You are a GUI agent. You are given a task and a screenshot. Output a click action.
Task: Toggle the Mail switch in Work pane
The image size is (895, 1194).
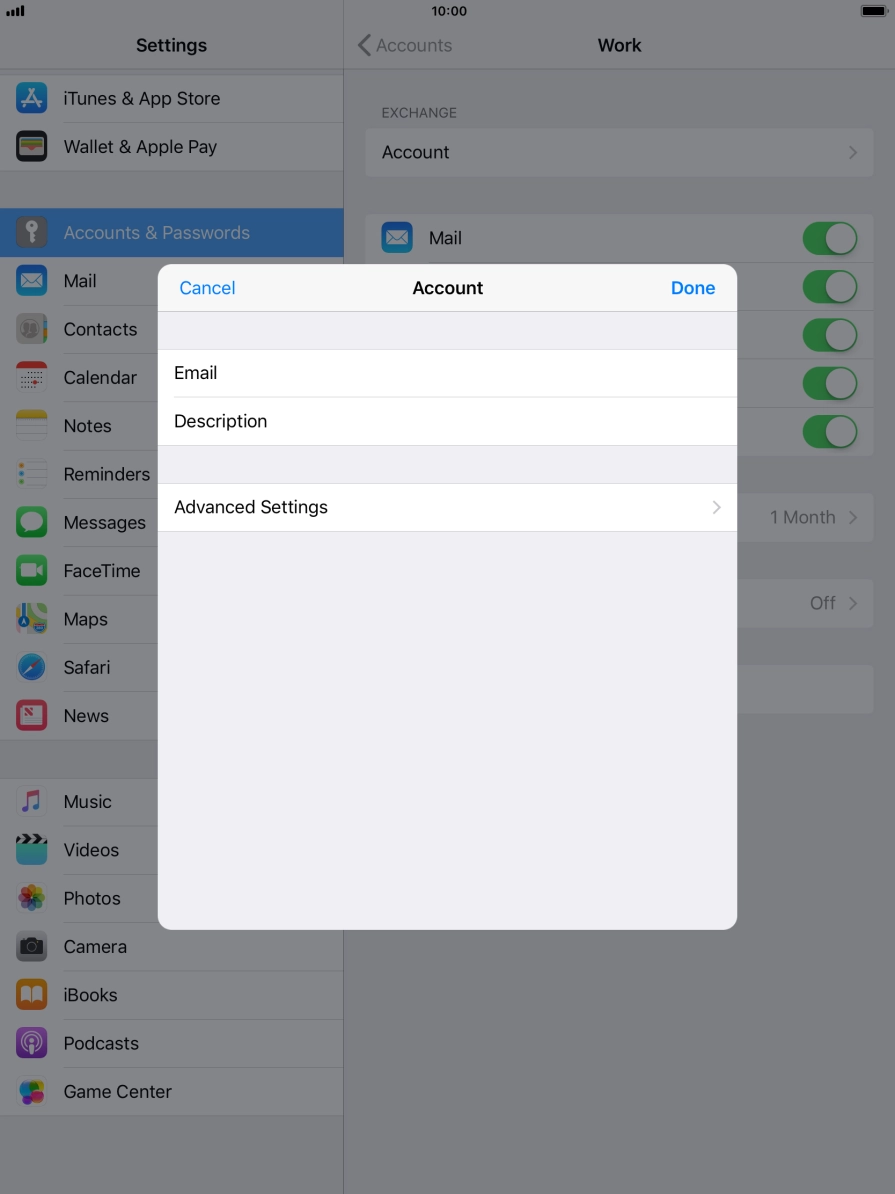tap(829, 238)
